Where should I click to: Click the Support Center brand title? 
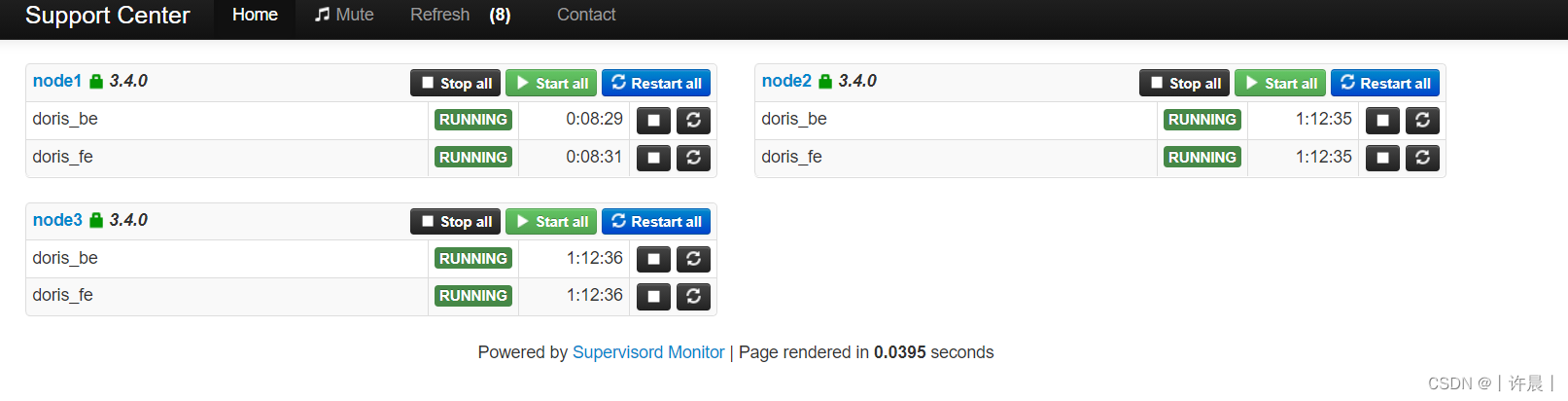107,16
